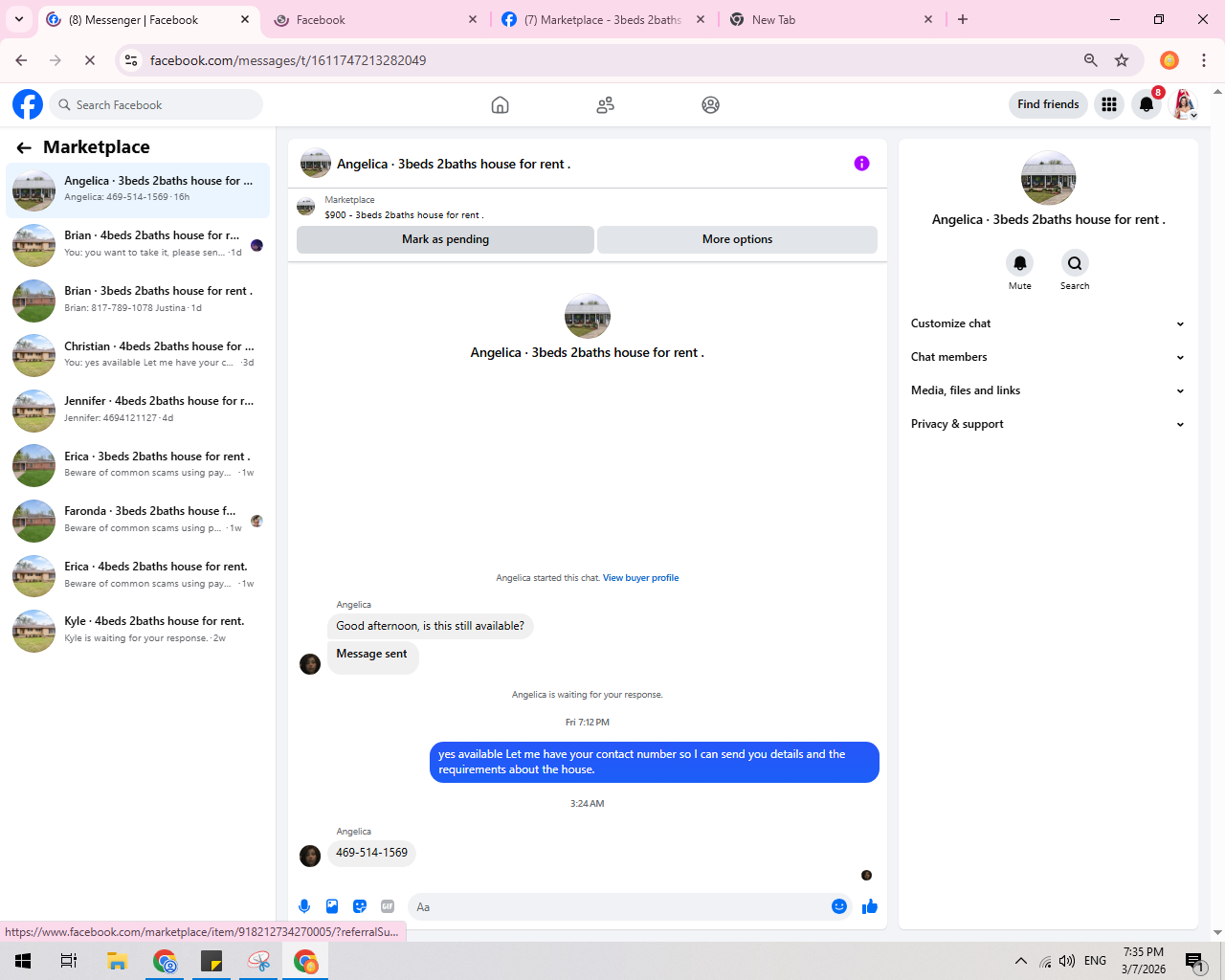Screen dimensions: 1225x980
Task: Stop loading the page button
Action: pyautogui.click(x=90, y=60)
